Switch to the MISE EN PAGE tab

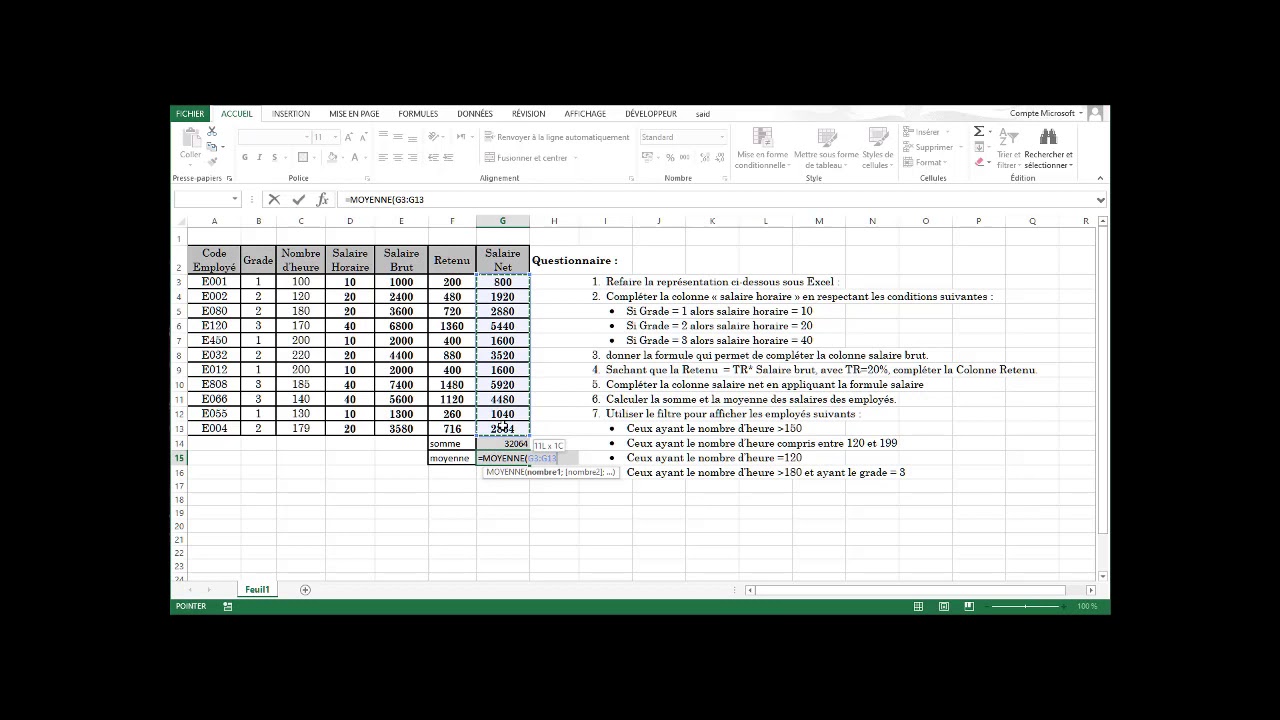[354, 114]
